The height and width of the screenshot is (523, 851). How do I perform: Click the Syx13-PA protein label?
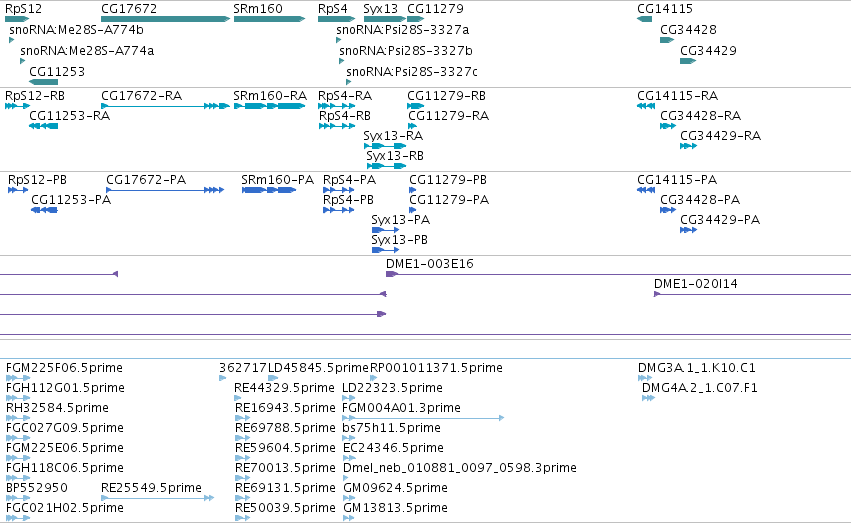point(401,220)
